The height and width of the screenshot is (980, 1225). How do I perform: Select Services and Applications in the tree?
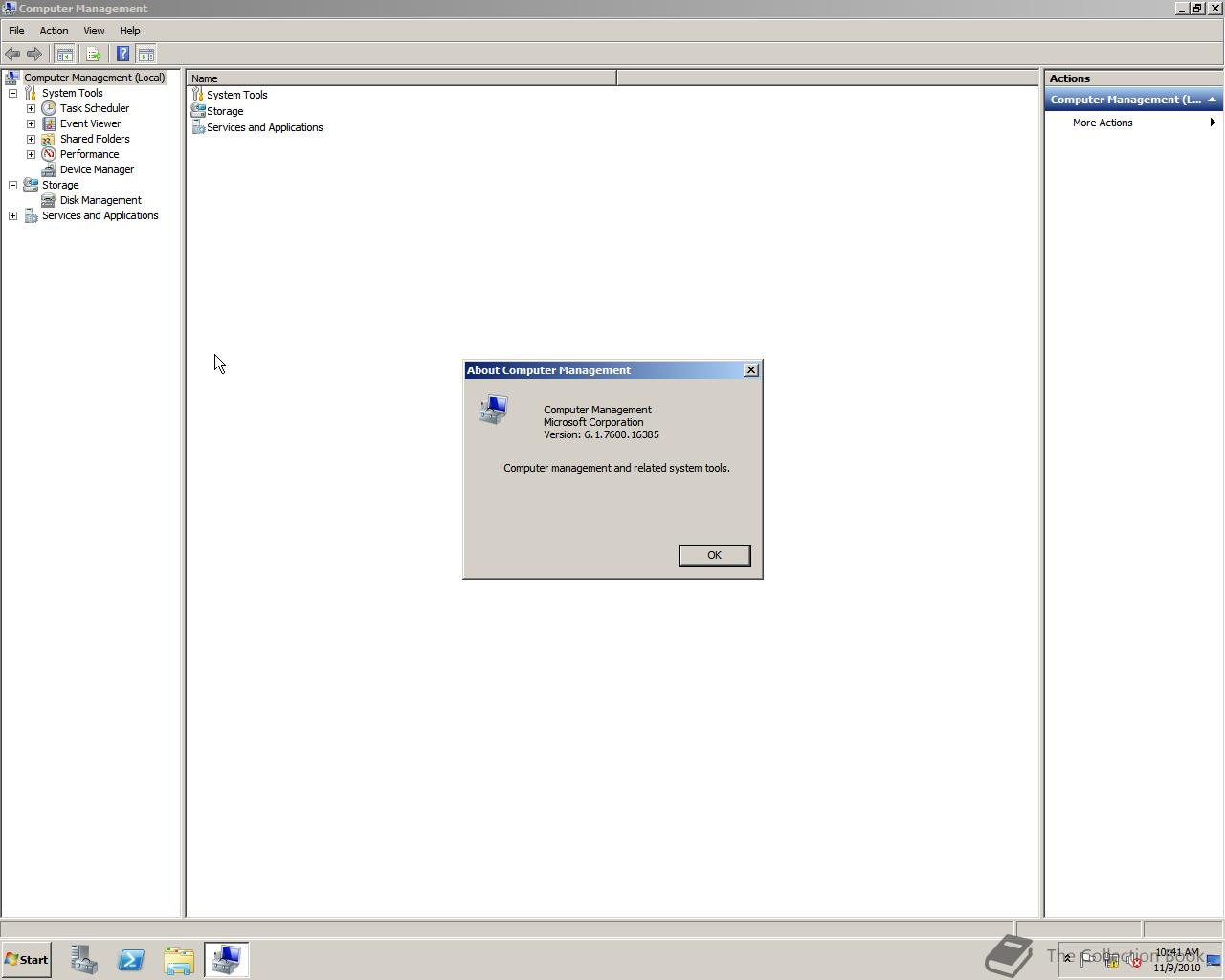click(x=100, y=215)
